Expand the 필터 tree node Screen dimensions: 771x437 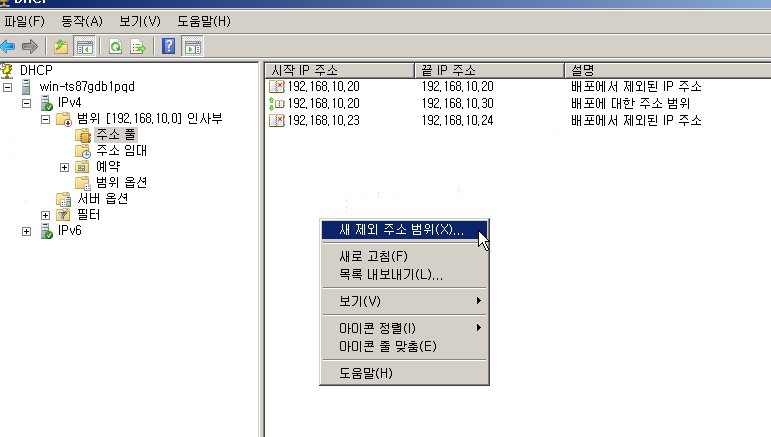point(45,215)
